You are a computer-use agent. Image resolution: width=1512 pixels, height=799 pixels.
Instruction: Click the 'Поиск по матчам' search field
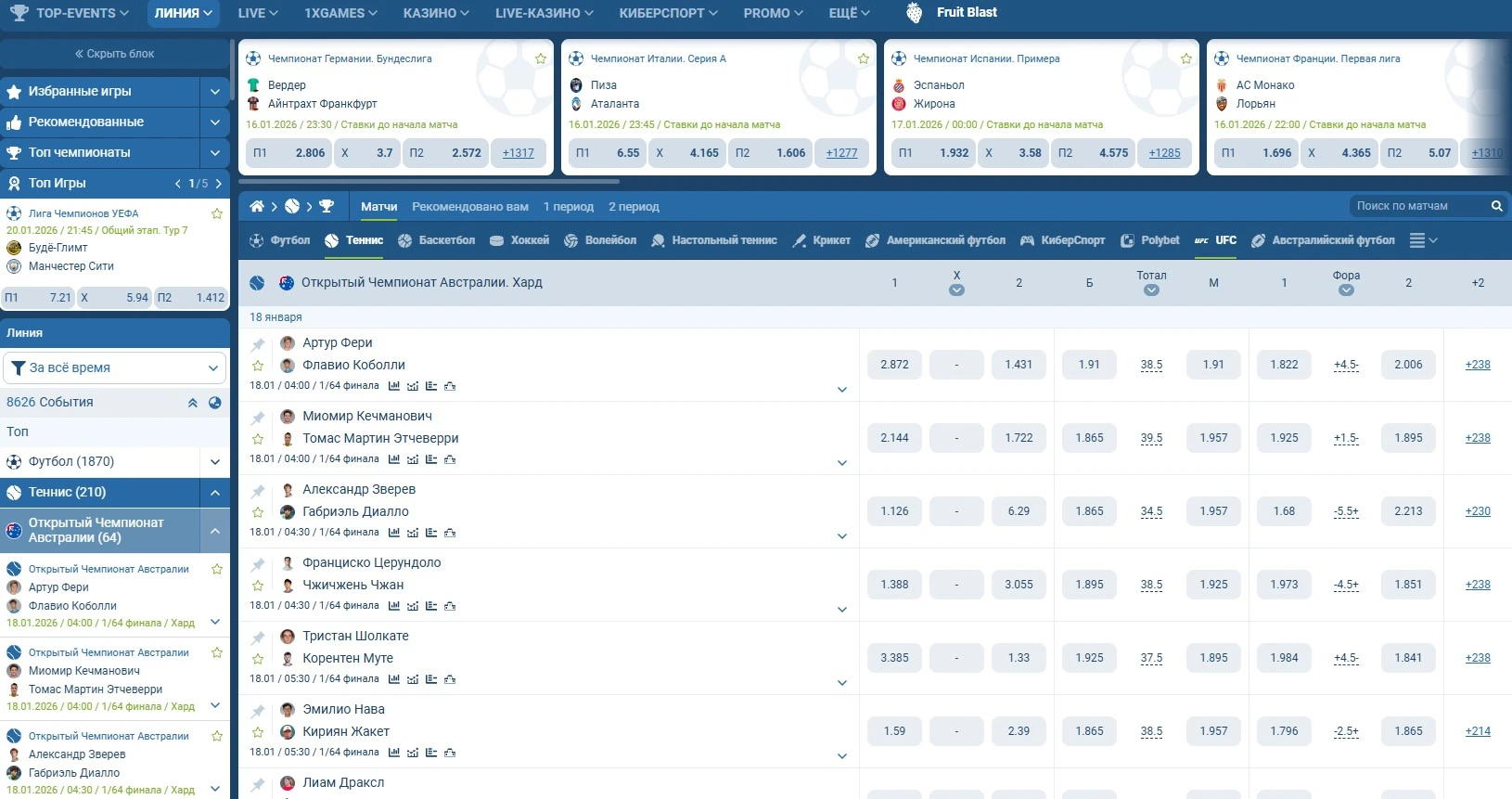[1417, 206]
